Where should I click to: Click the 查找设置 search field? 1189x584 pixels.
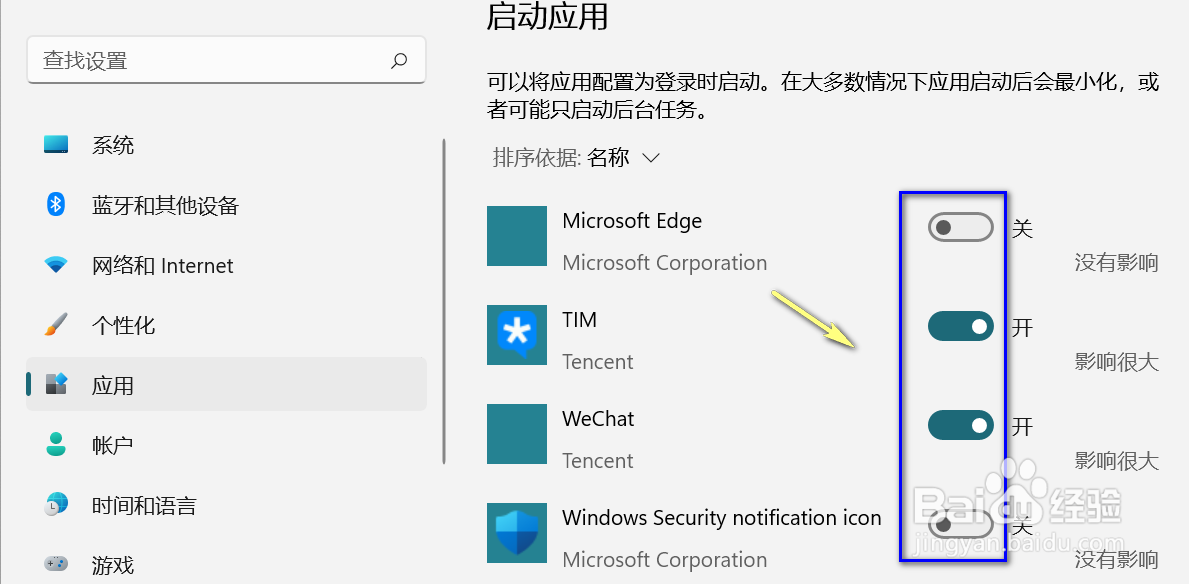coord(226,61)
